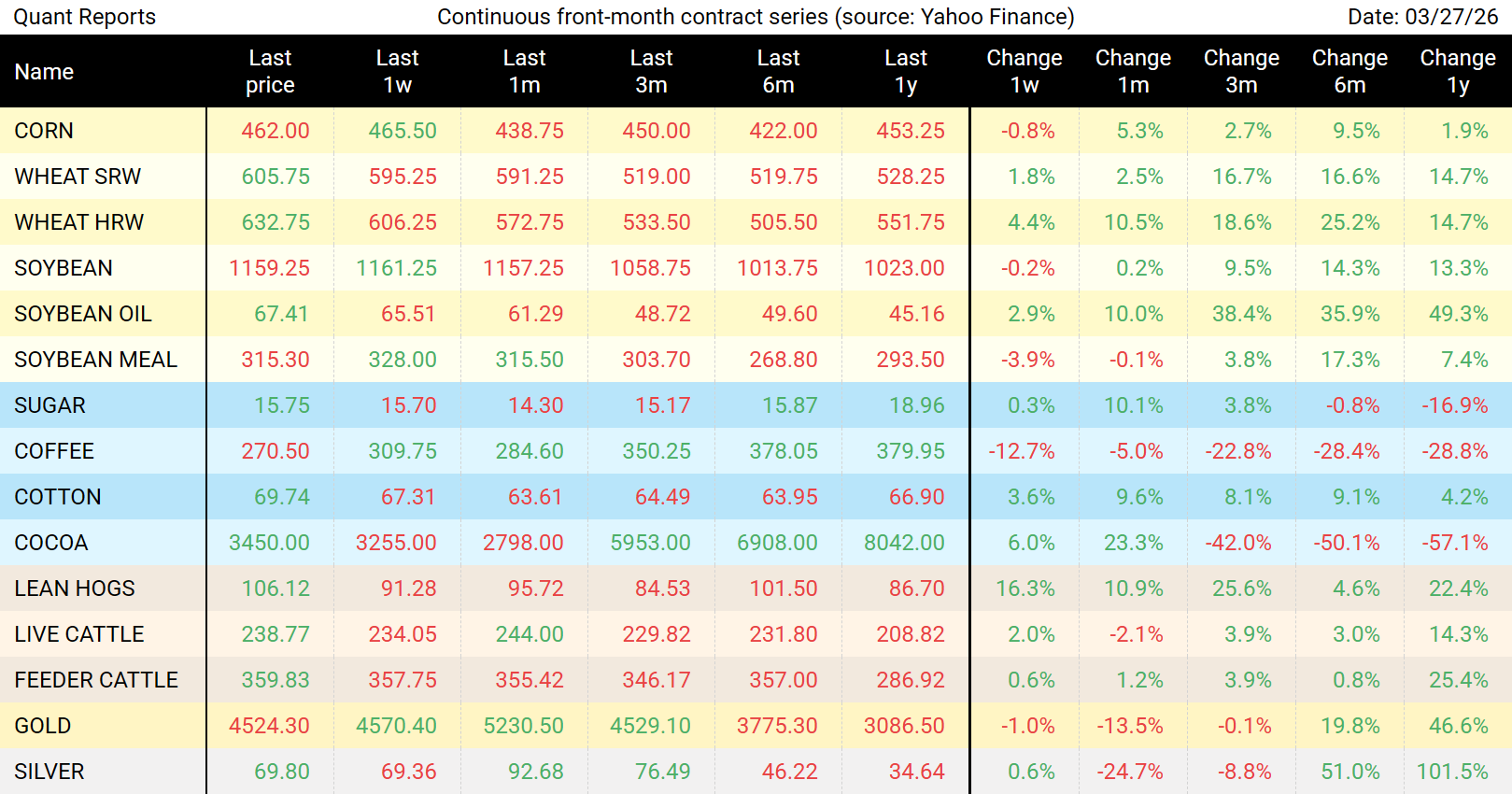1512x794 pixels.
Task: Click the Name column header
Action: tap(44, 72)
